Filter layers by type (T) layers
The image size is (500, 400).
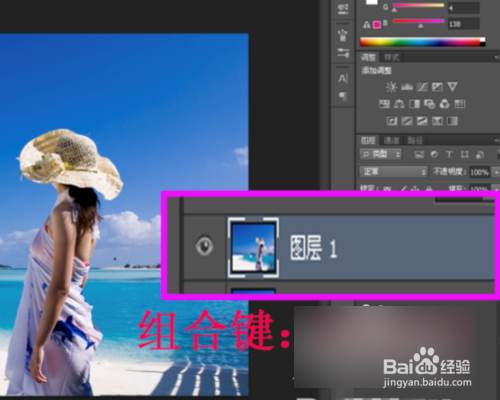pyautogui.click(x=449, y=154)
